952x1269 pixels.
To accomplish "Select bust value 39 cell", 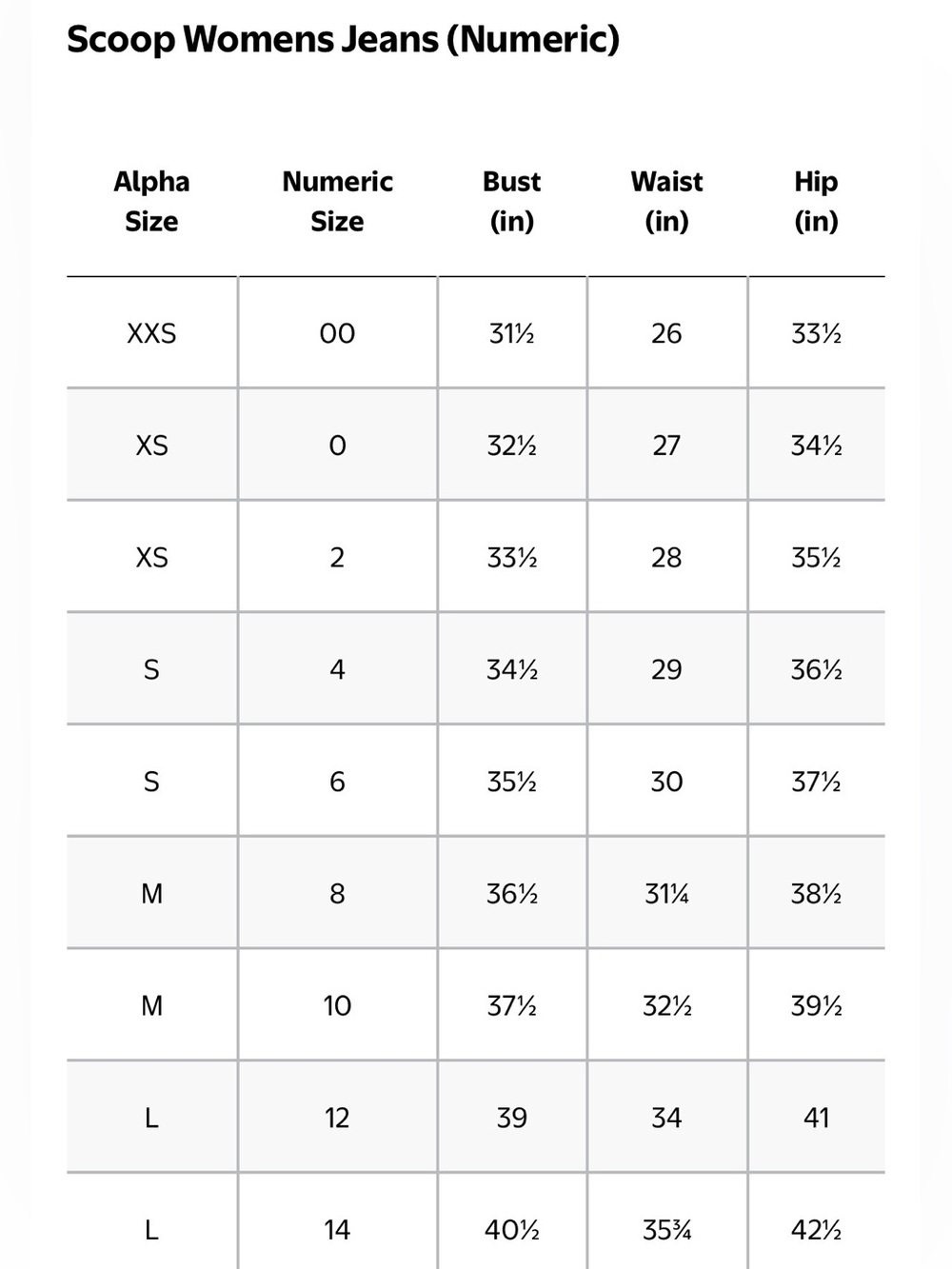I will click(x=511, y=1118).
